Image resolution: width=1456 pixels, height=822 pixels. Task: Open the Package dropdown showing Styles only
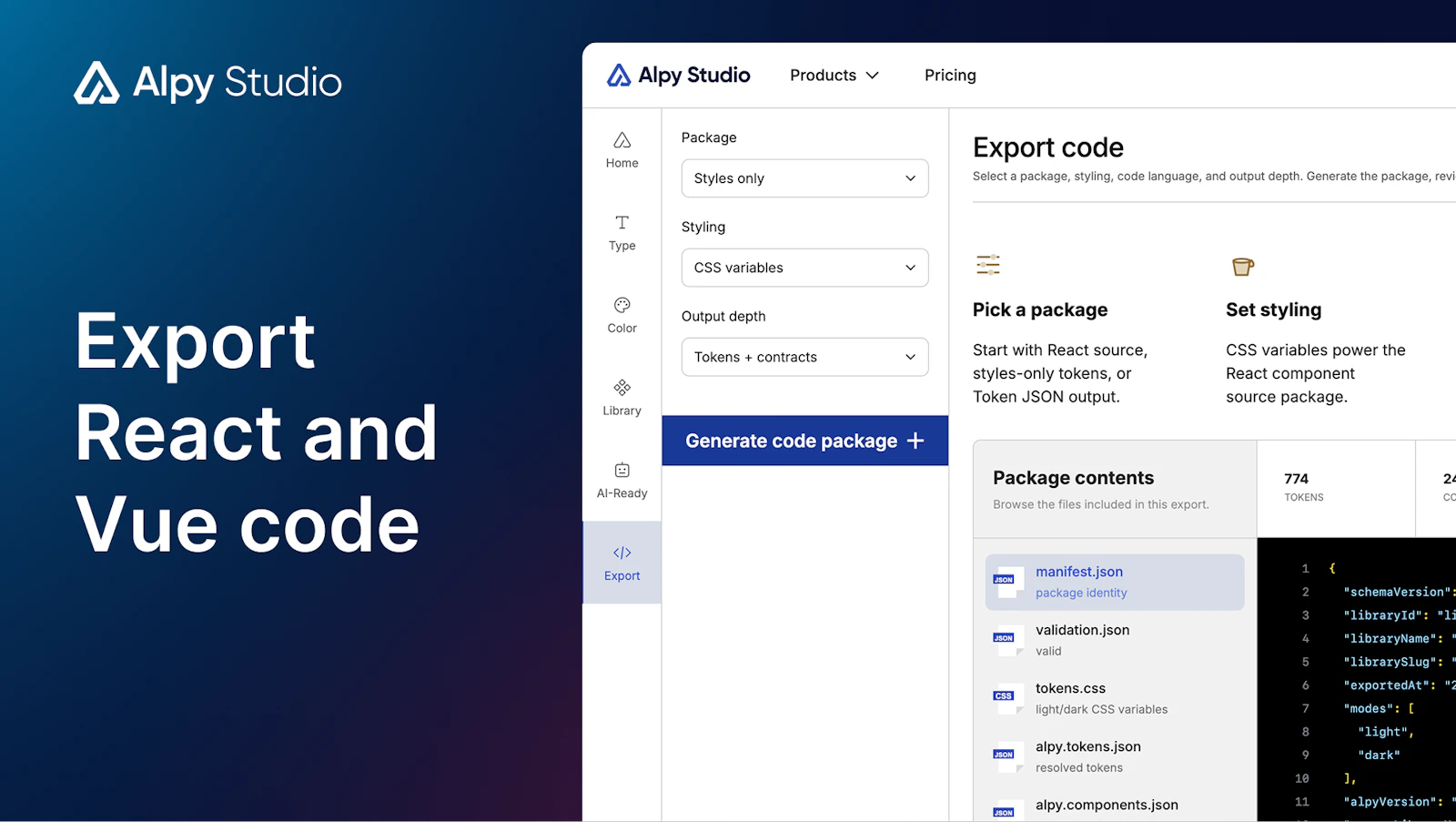click(805, 178)
